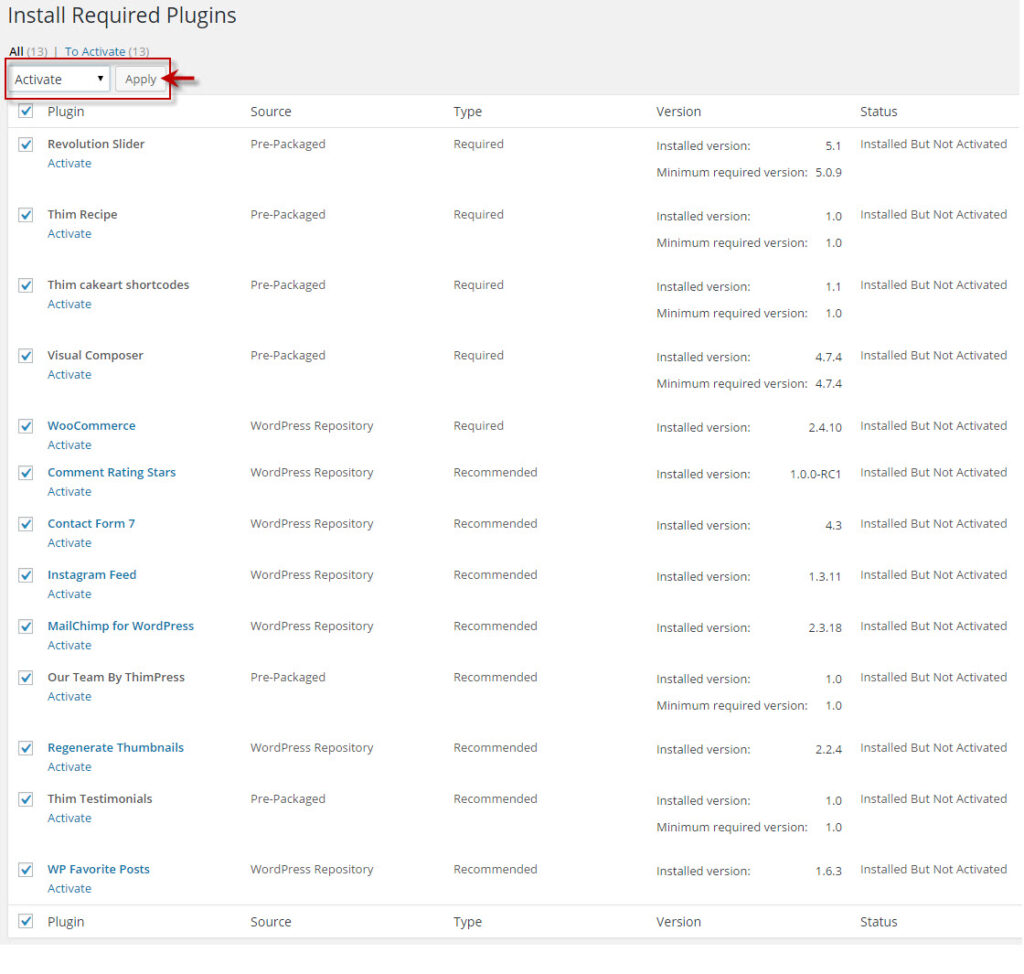Switch to the To Activate (13) filter
This screenshot has height=974, width=1024.
pyautogui.click(x=106, y=52)
